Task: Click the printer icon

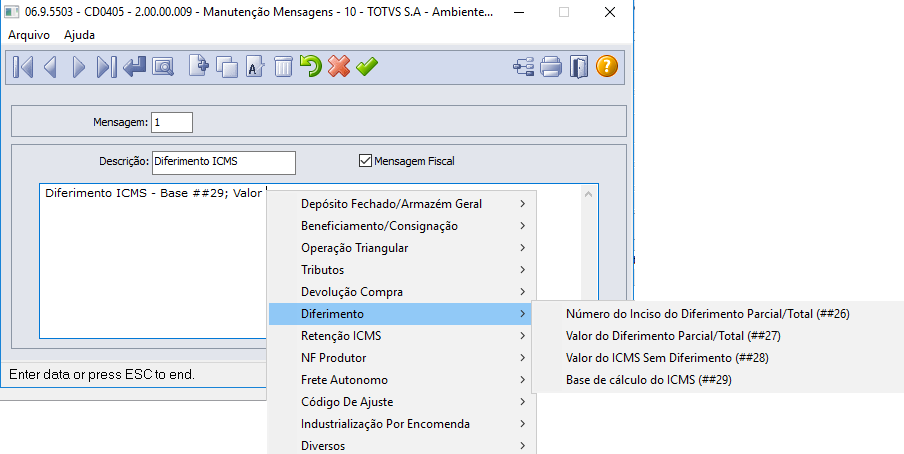Action: pyautogui.click(x=551, y=67)
